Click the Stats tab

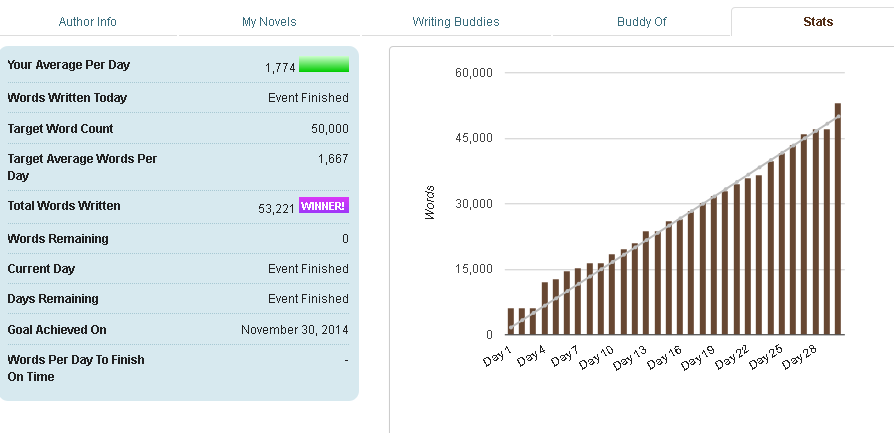click(x=818, y=21)
